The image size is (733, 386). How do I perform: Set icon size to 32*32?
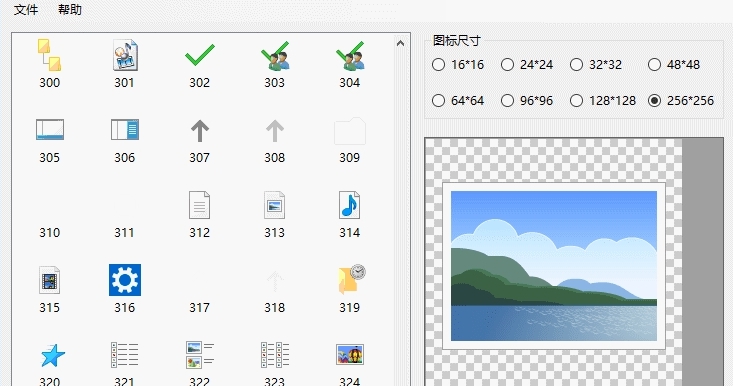coord(596,64)
